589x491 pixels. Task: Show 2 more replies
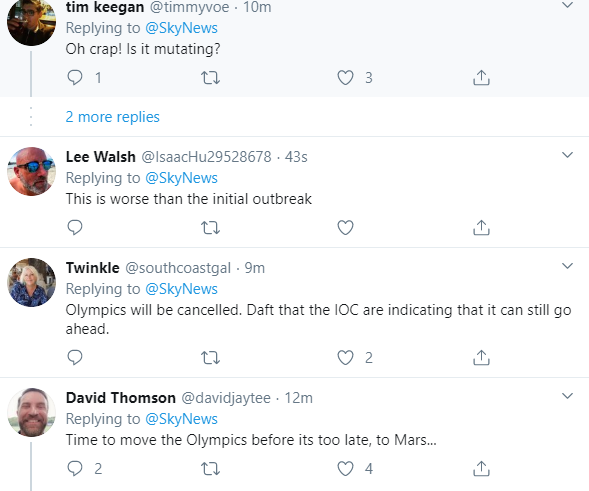click(x=112, y=117)
